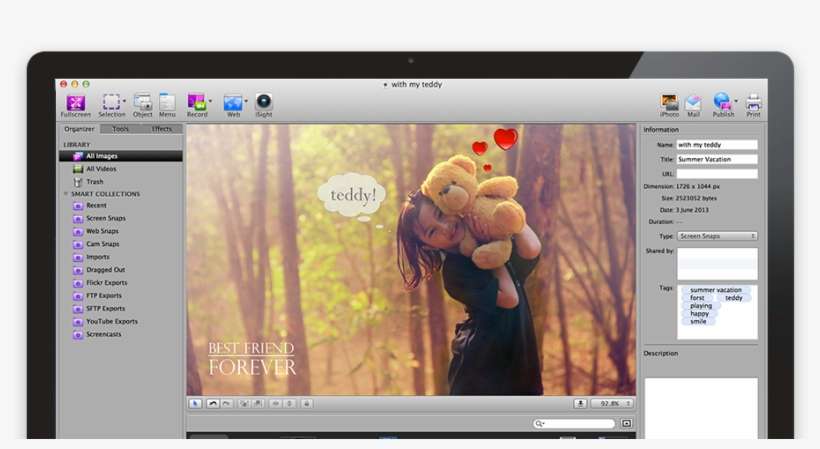Screen dimensions: 820x449
Task: Select All Images in the library
Action: pos(121,156)
